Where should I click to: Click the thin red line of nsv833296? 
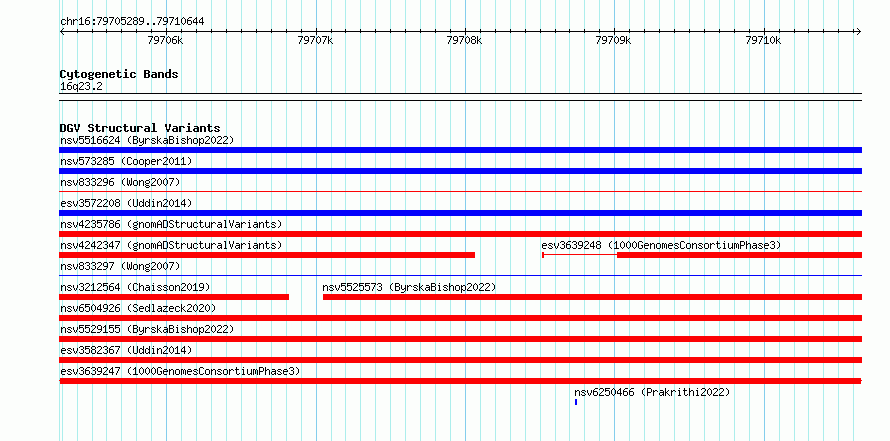click(460, 192)
